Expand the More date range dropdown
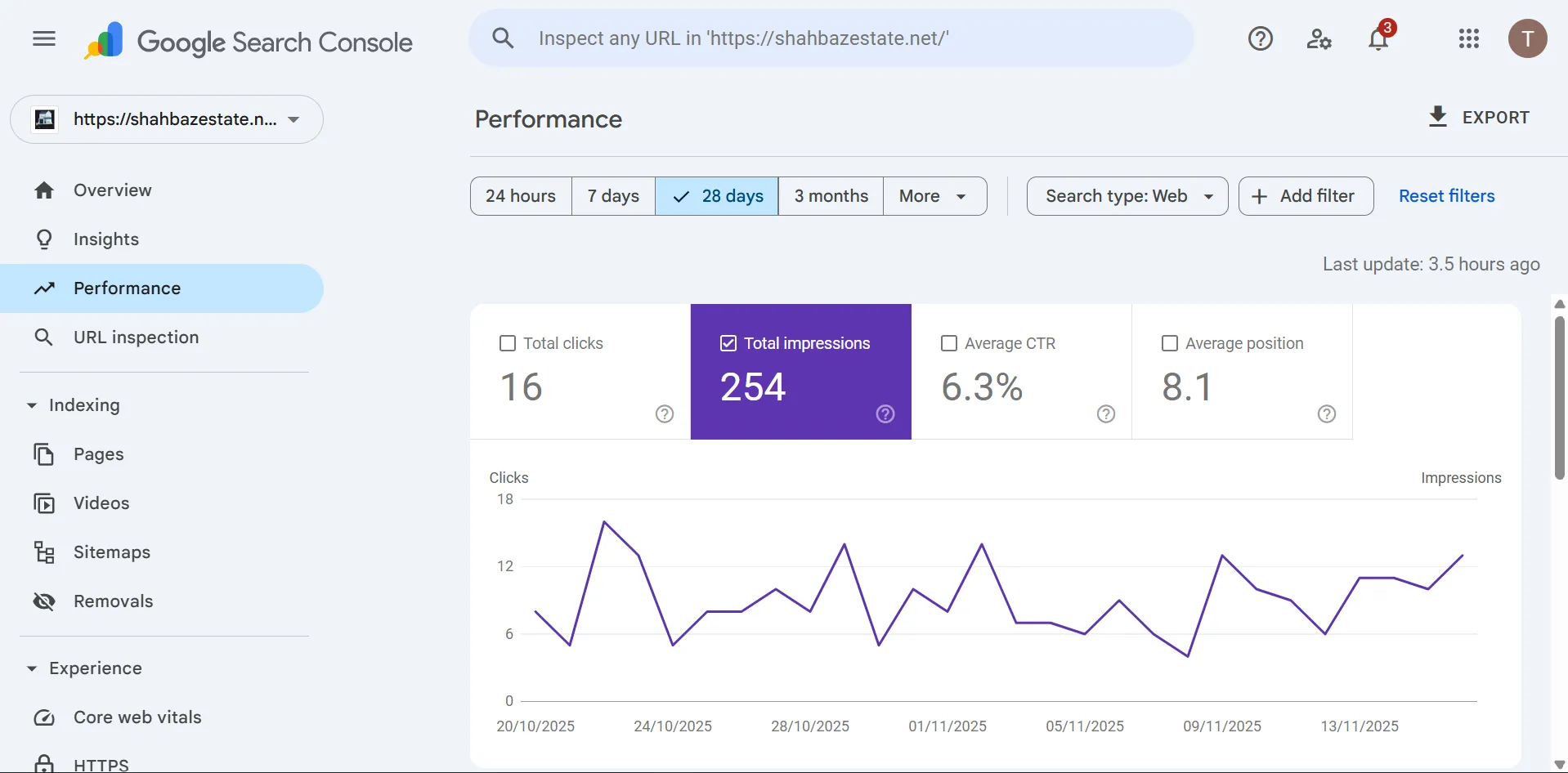1568x773 pixels. 934,196
